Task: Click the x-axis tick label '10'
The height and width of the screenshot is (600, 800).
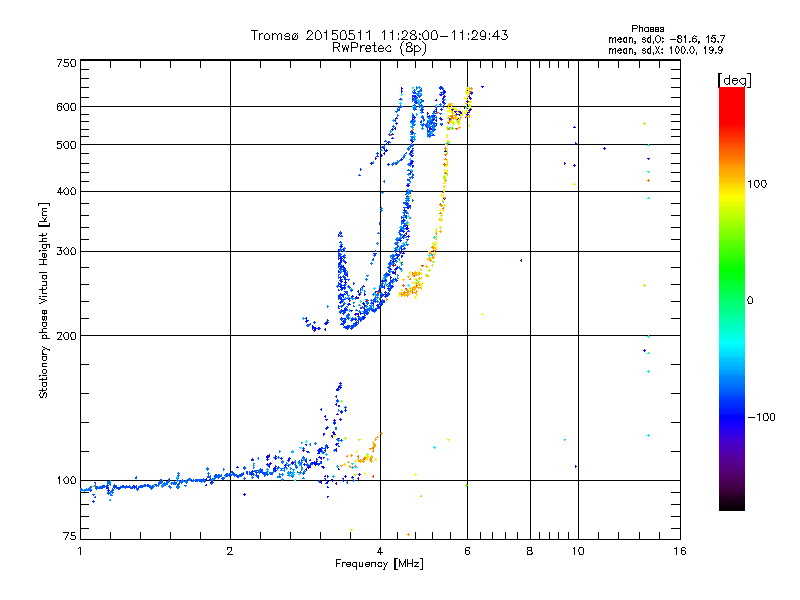Action: tap(578, 551)
